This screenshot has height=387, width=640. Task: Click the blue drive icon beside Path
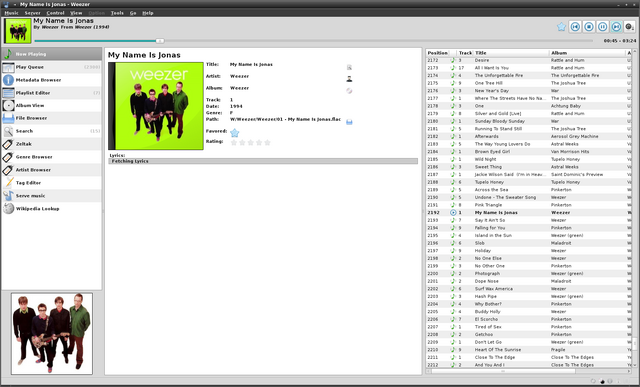349,122
